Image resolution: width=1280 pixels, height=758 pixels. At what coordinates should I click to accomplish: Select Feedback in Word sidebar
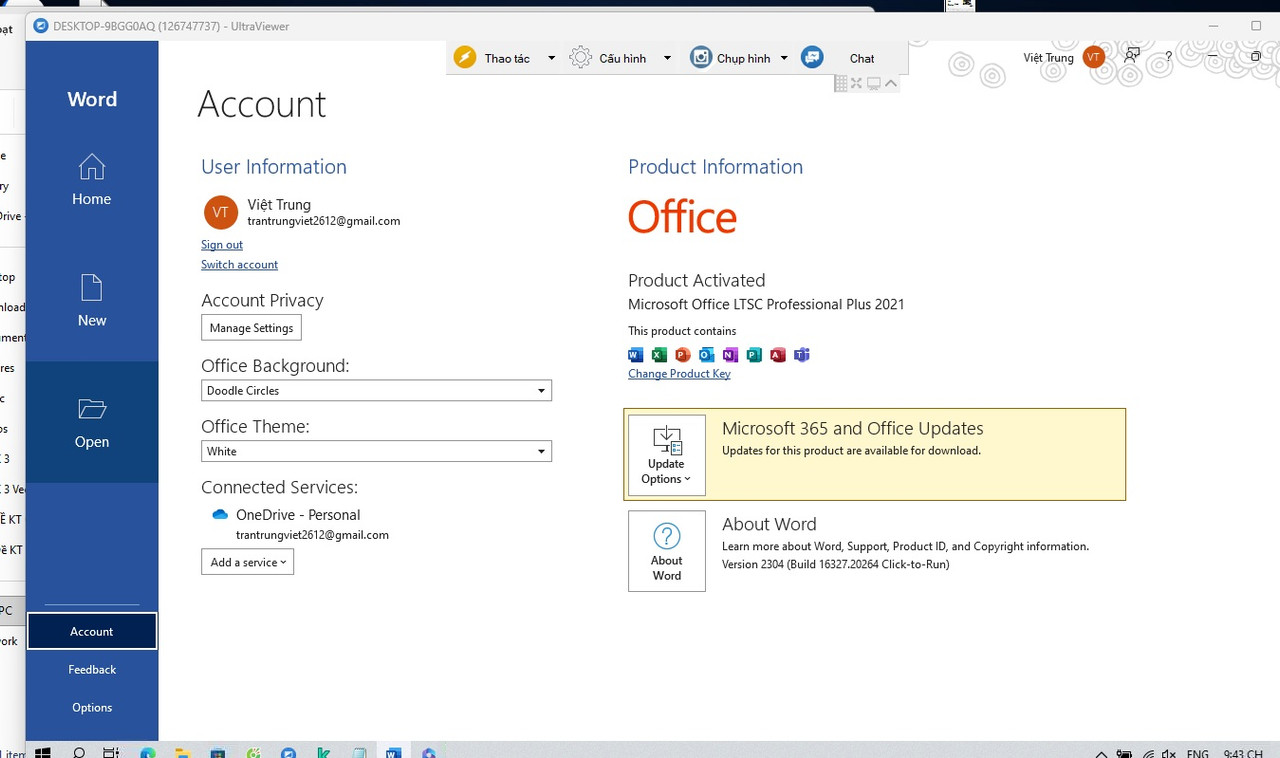point(92,670)
